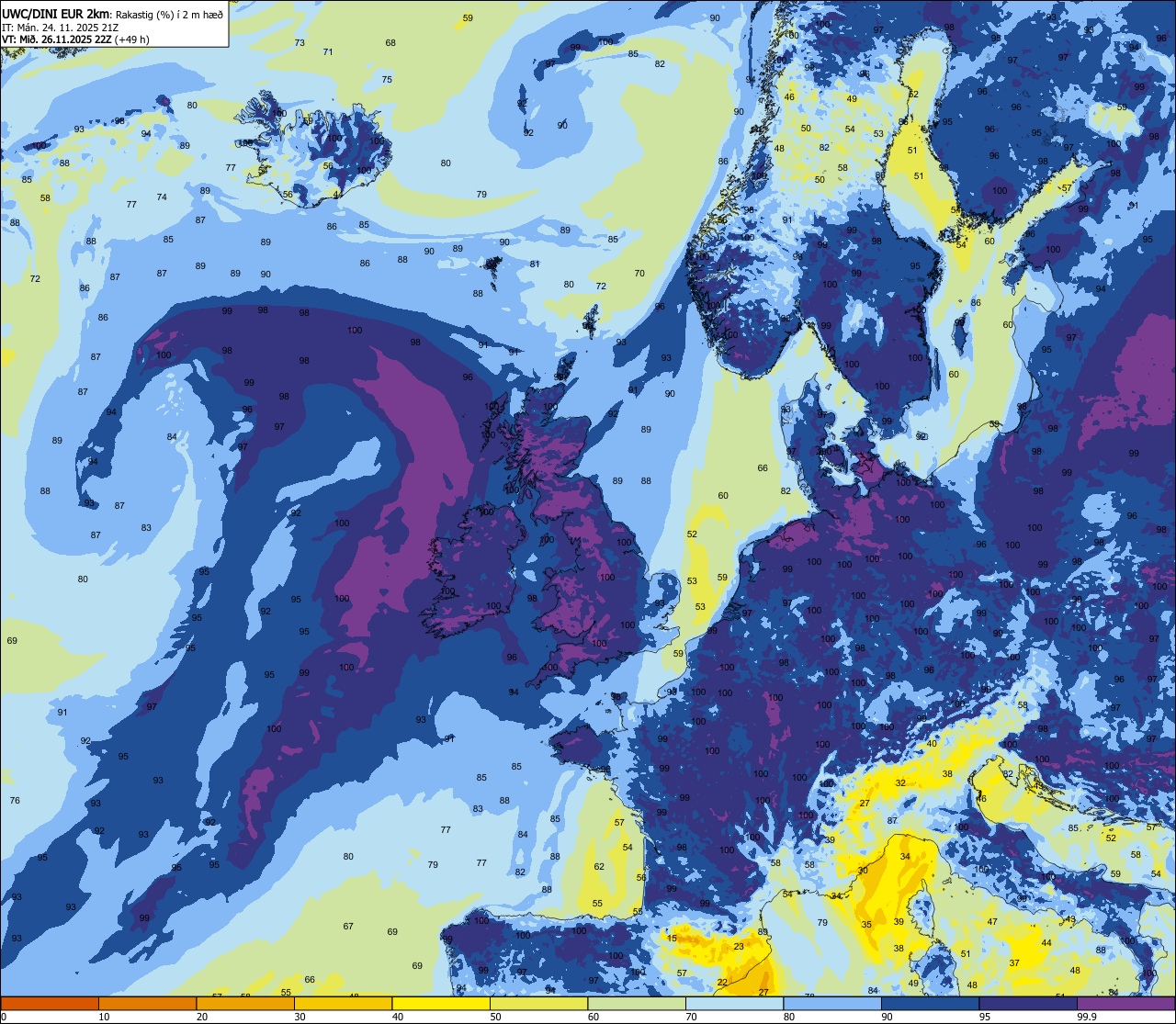Viewport: 1176px width, 1024px height.
Task: Click the map value '32' over the Alps
Action: pyautogui.click(x=900, y=782)
